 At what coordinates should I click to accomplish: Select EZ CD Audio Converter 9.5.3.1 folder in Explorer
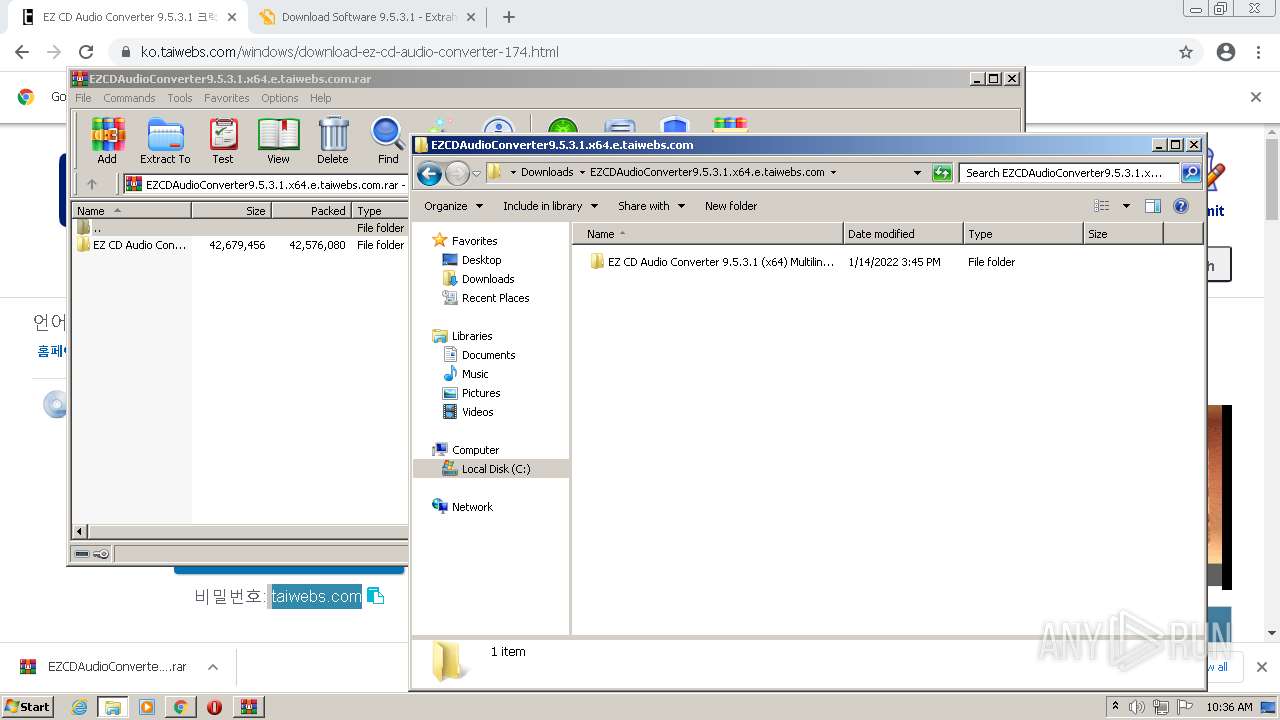click(720, 262)
